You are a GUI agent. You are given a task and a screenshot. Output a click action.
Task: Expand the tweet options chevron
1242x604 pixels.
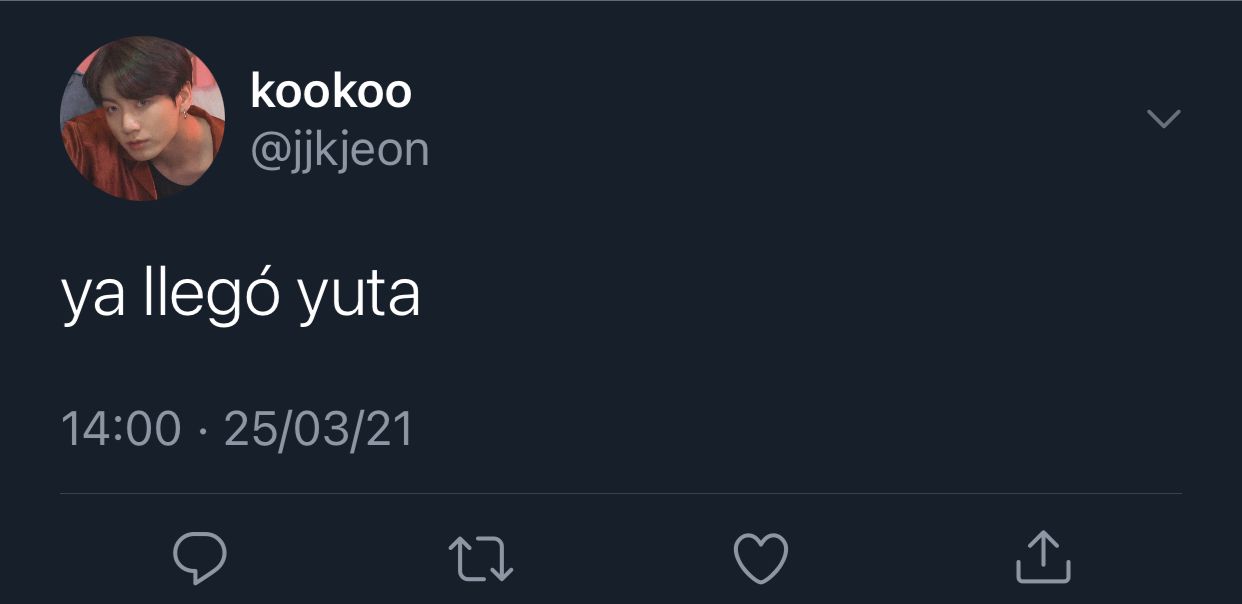point(1163,119)
